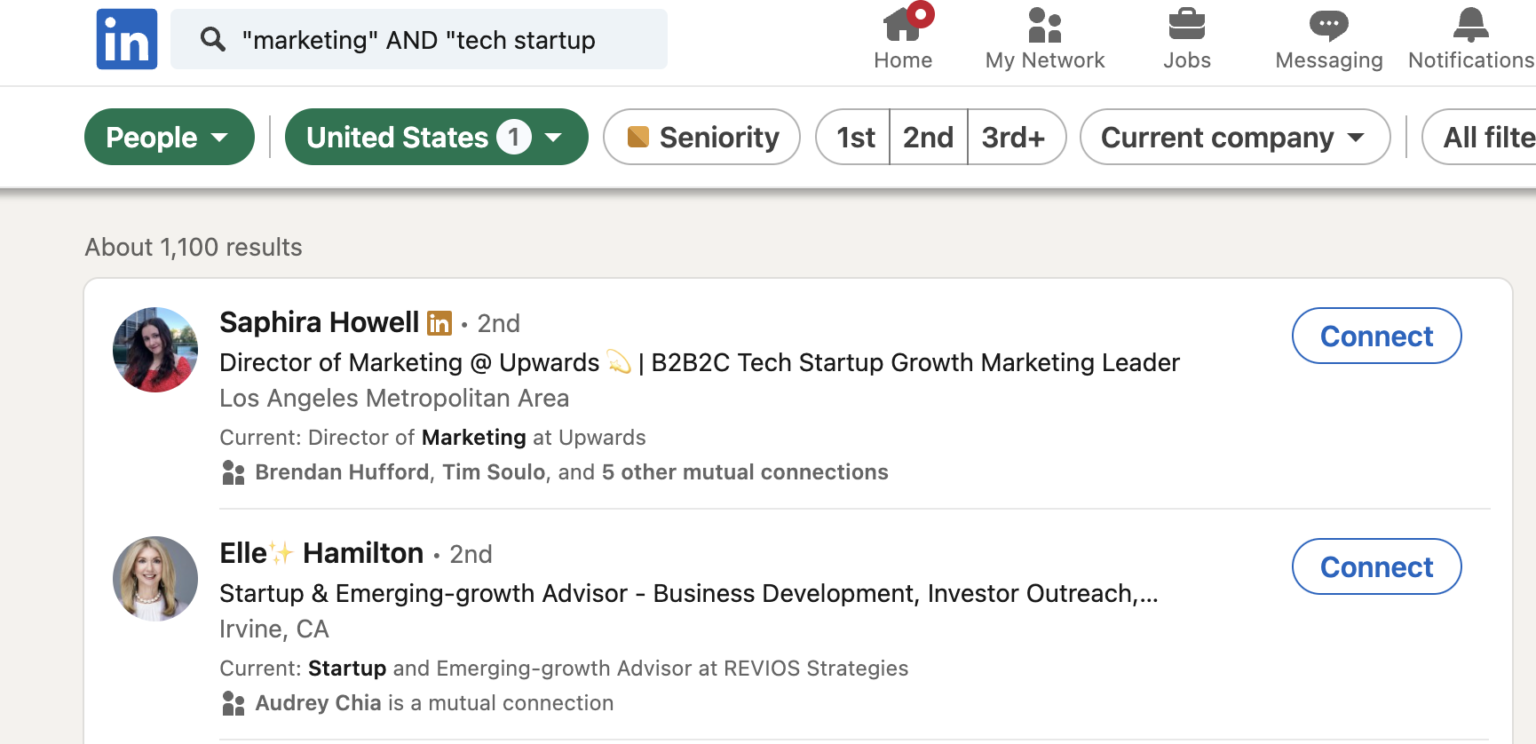Click the search magnifier icon
The height and width of the screenshot is (744, 1536).
point(212,38)
